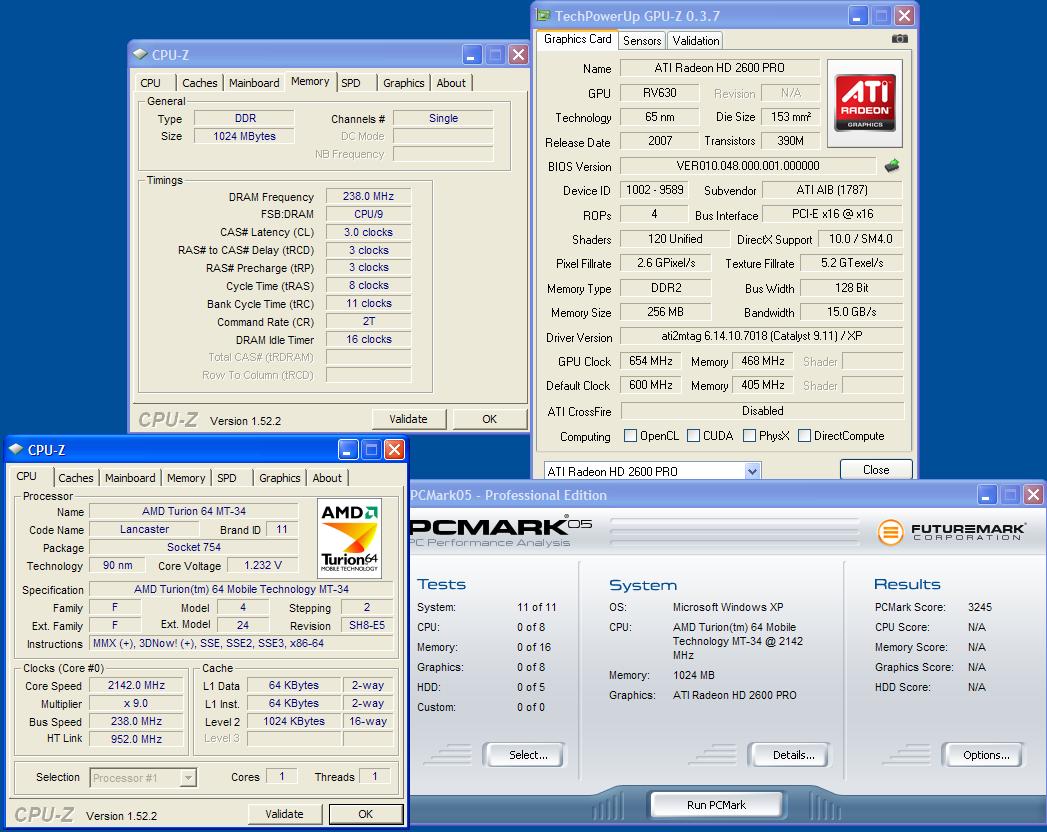Click the Close button in GPU-Z

[875, 469]
